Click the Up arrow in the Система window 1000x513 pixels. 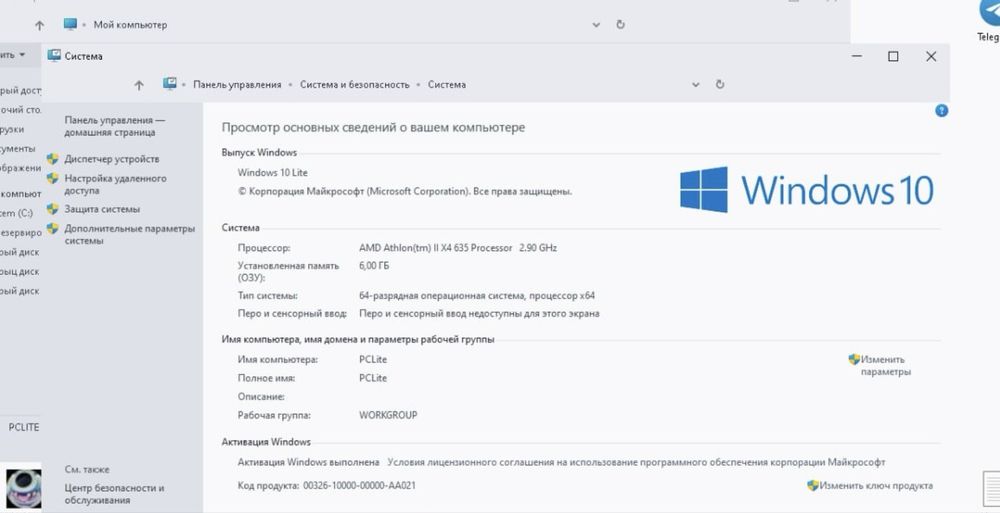point(139,85)
